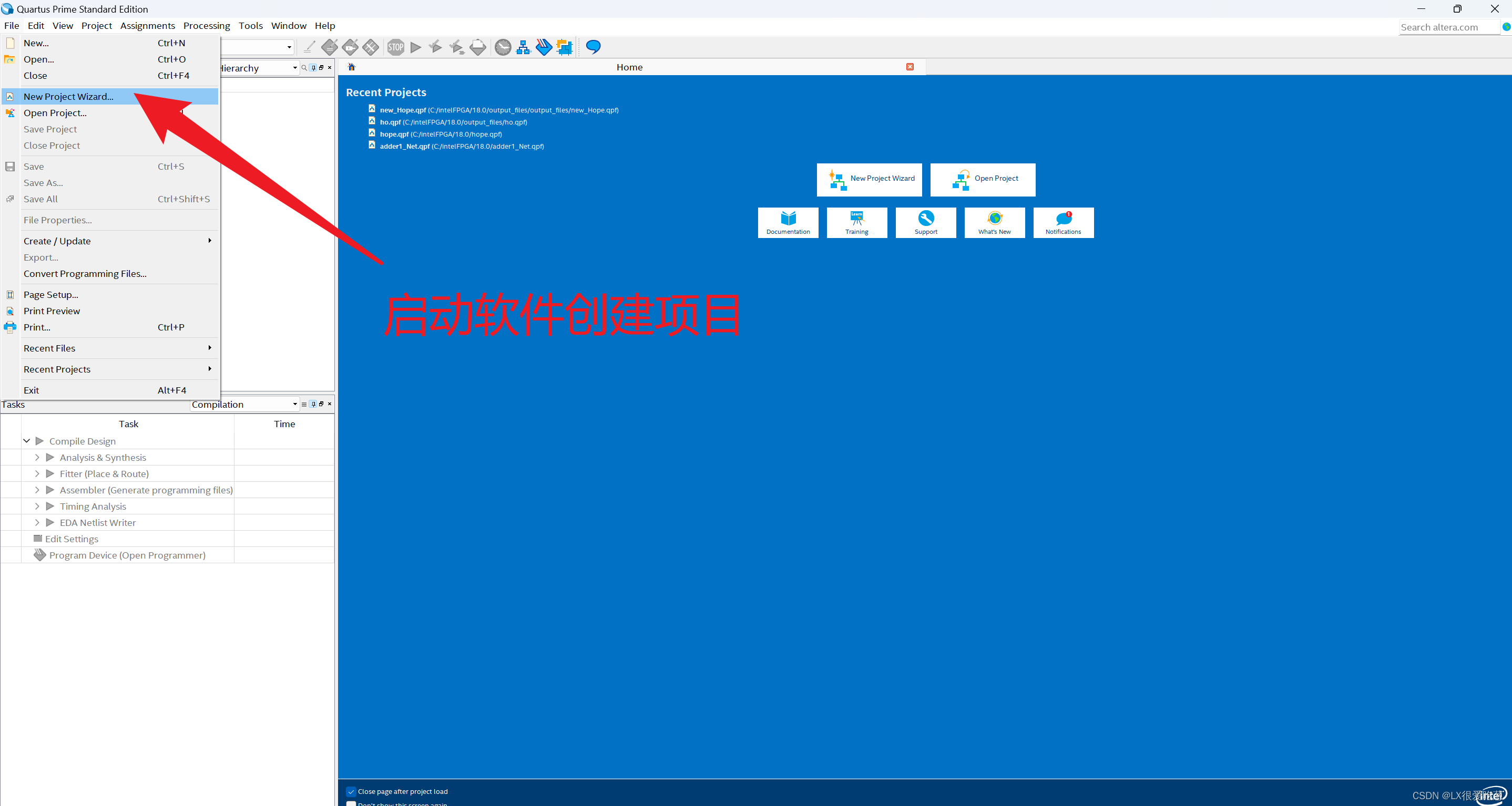The image size is (1512, 806).
Task: Open the Processing menu in menu bar
Action: pos(207,25)
